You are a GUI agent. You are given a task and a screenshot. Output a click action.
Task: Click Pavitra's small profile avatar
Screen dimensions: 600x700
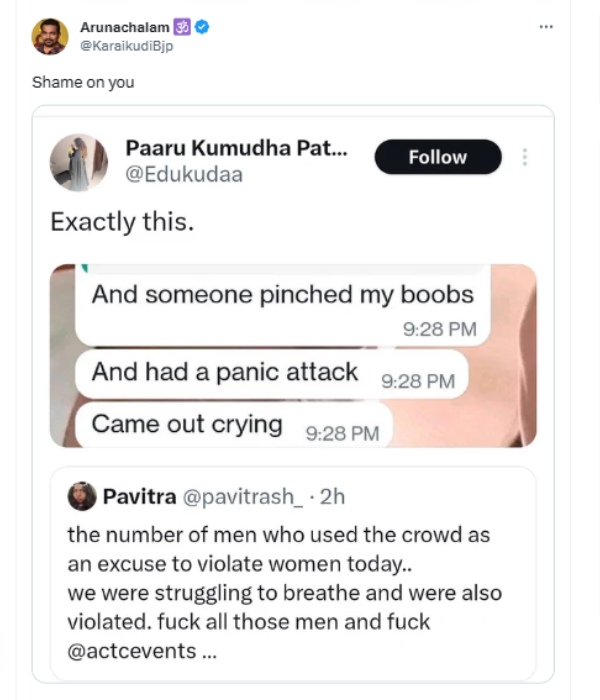[81, 495]
